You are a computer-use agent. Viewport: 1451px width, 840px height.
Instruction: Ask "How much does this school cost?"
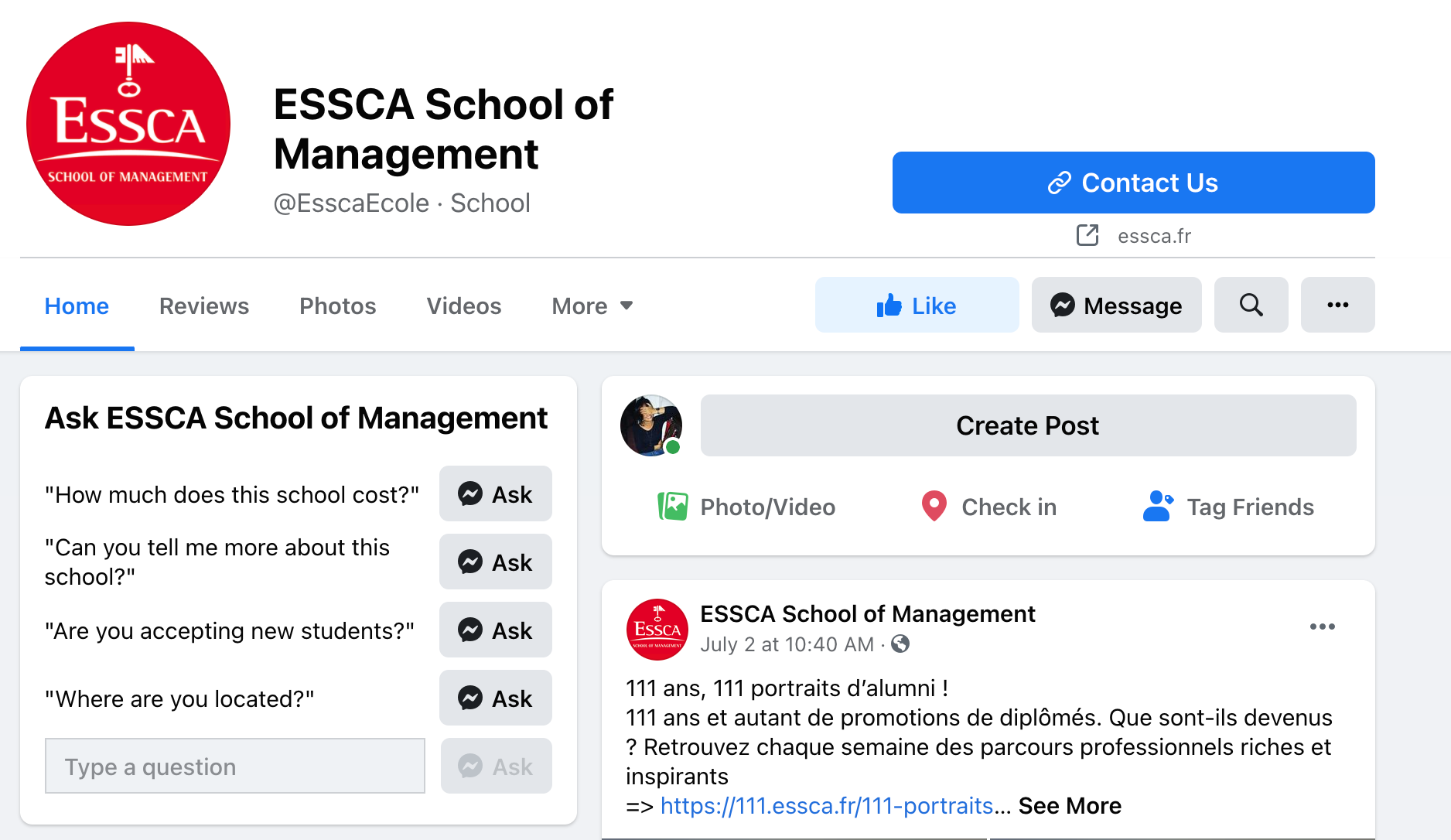(495, 493)
